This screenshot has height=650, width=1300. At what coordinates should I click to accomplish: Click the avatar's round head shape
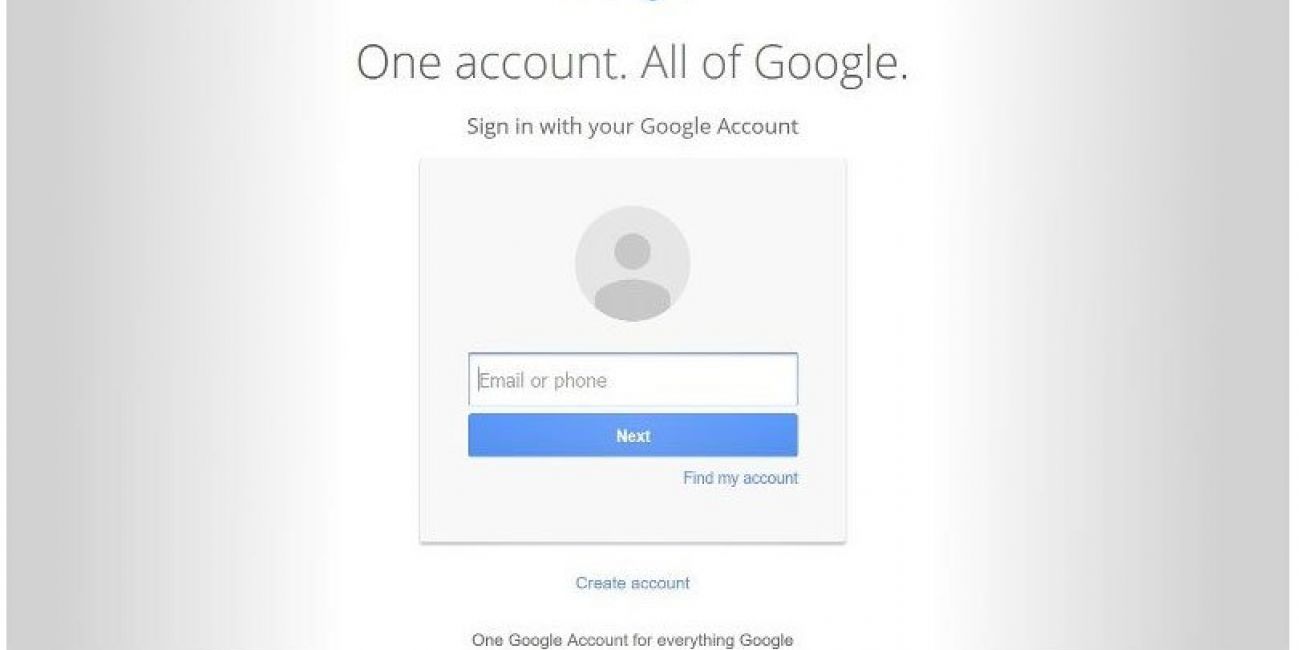click(x=632, y=251)
